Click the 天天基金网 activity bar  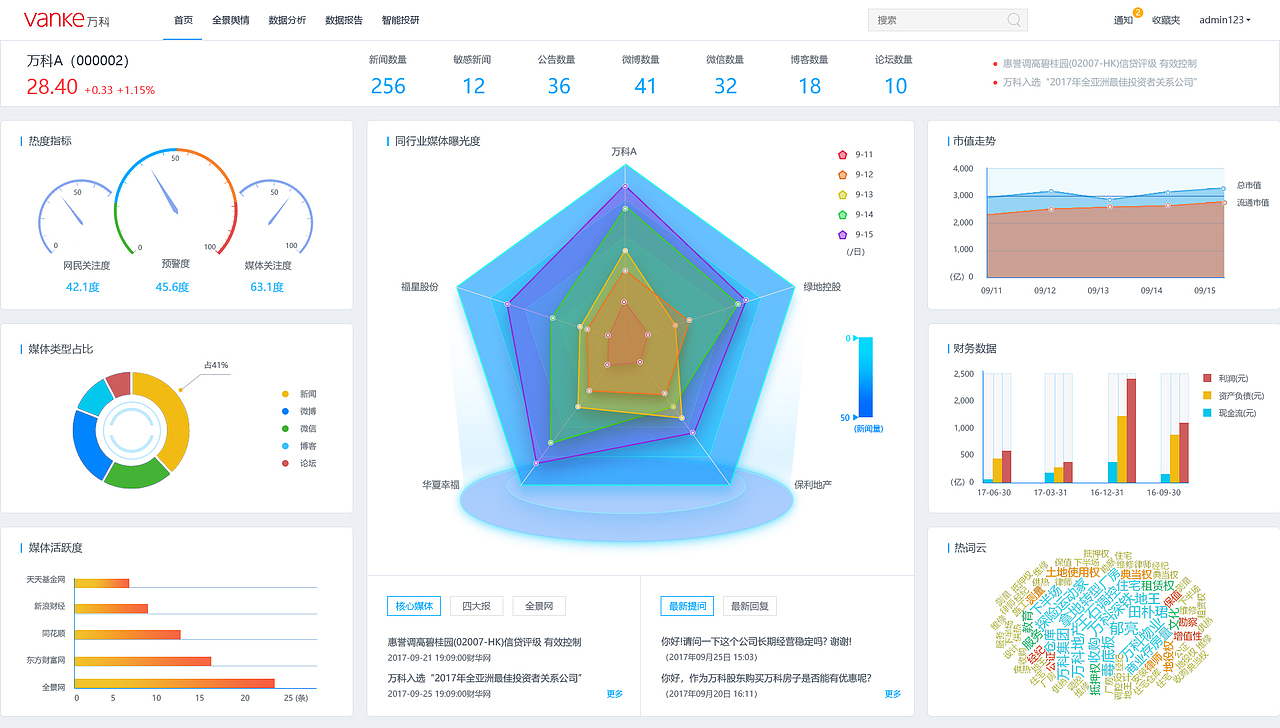[101, 583]
